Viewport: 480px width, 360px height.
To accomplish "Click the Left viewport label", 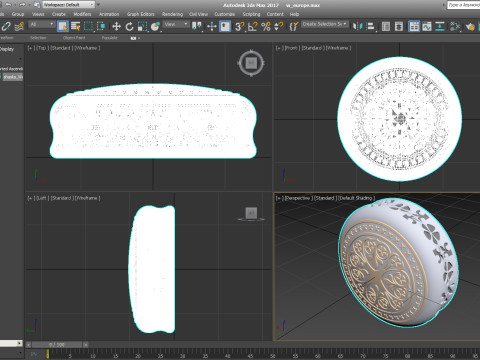I will click(42, 198).
